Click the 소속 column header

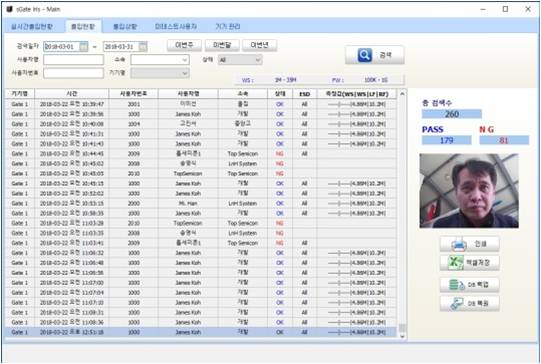point(243,94)
